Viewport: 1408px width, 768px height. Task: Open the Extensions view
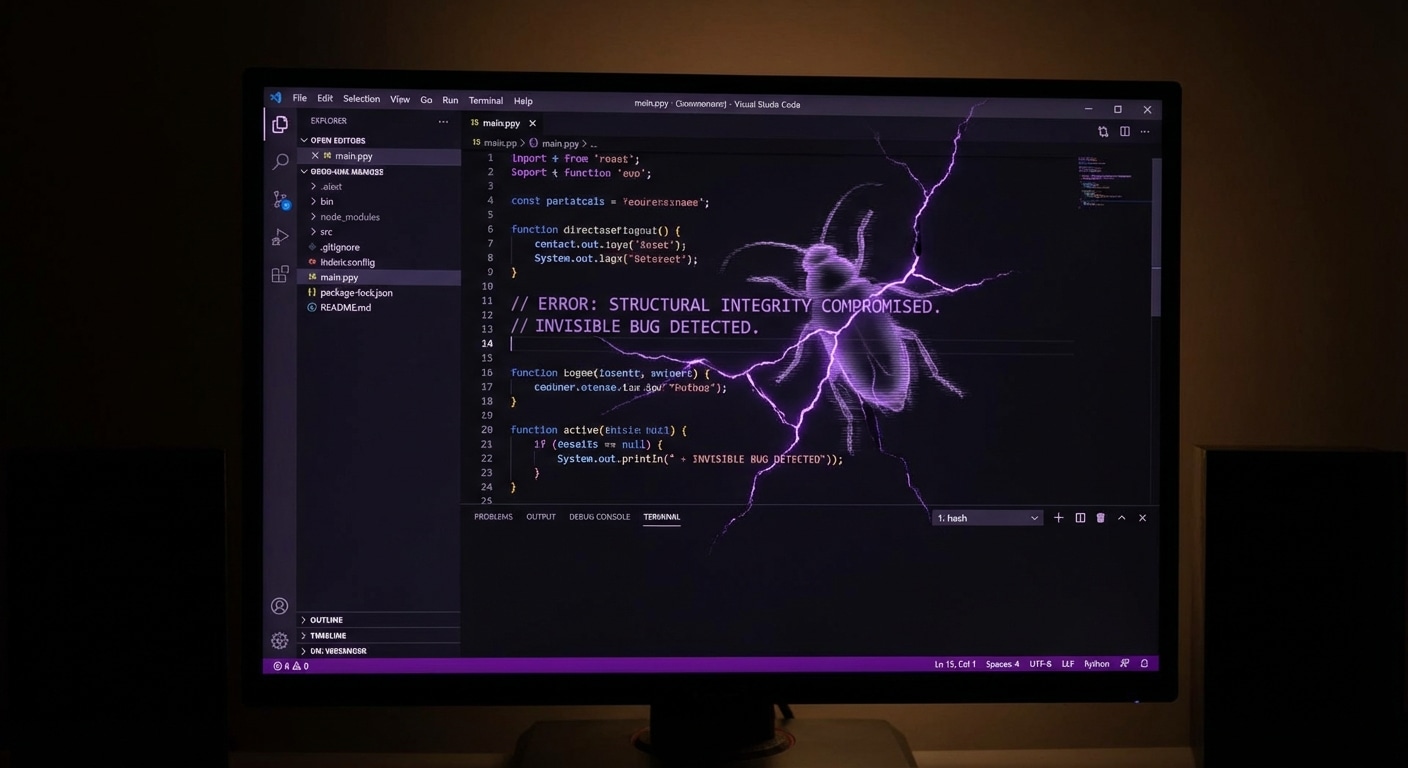tap(280, 274)
